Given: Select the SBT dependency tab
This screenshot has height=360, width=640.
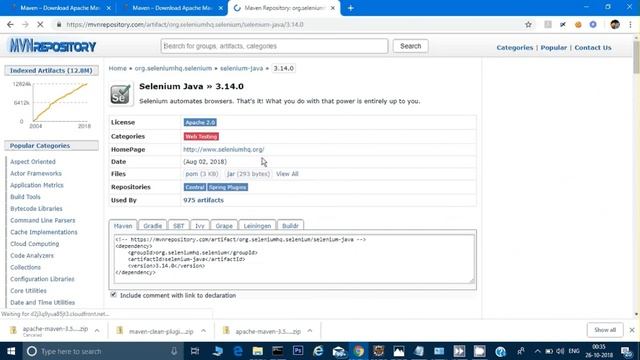Looking at the screenshot, I should (178, 225).
